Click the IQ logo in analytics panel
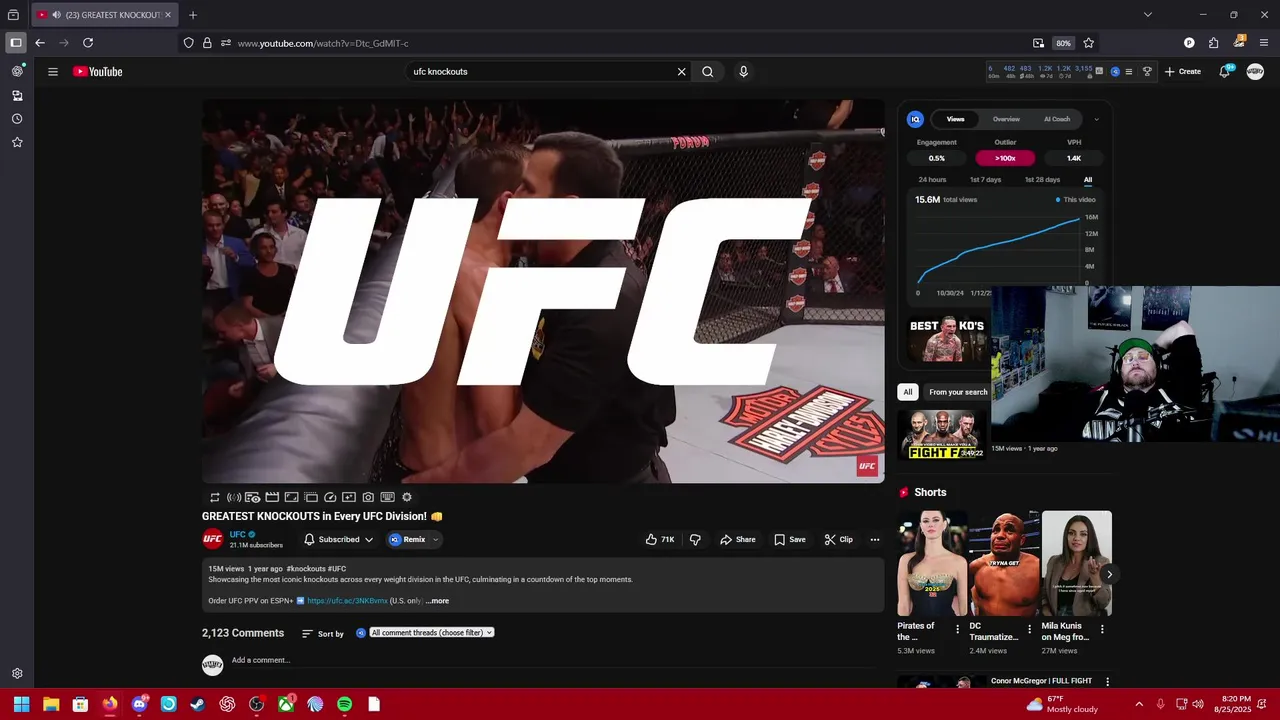Image resolution: width=1280 pixels, height=720 pixels. 915,119
